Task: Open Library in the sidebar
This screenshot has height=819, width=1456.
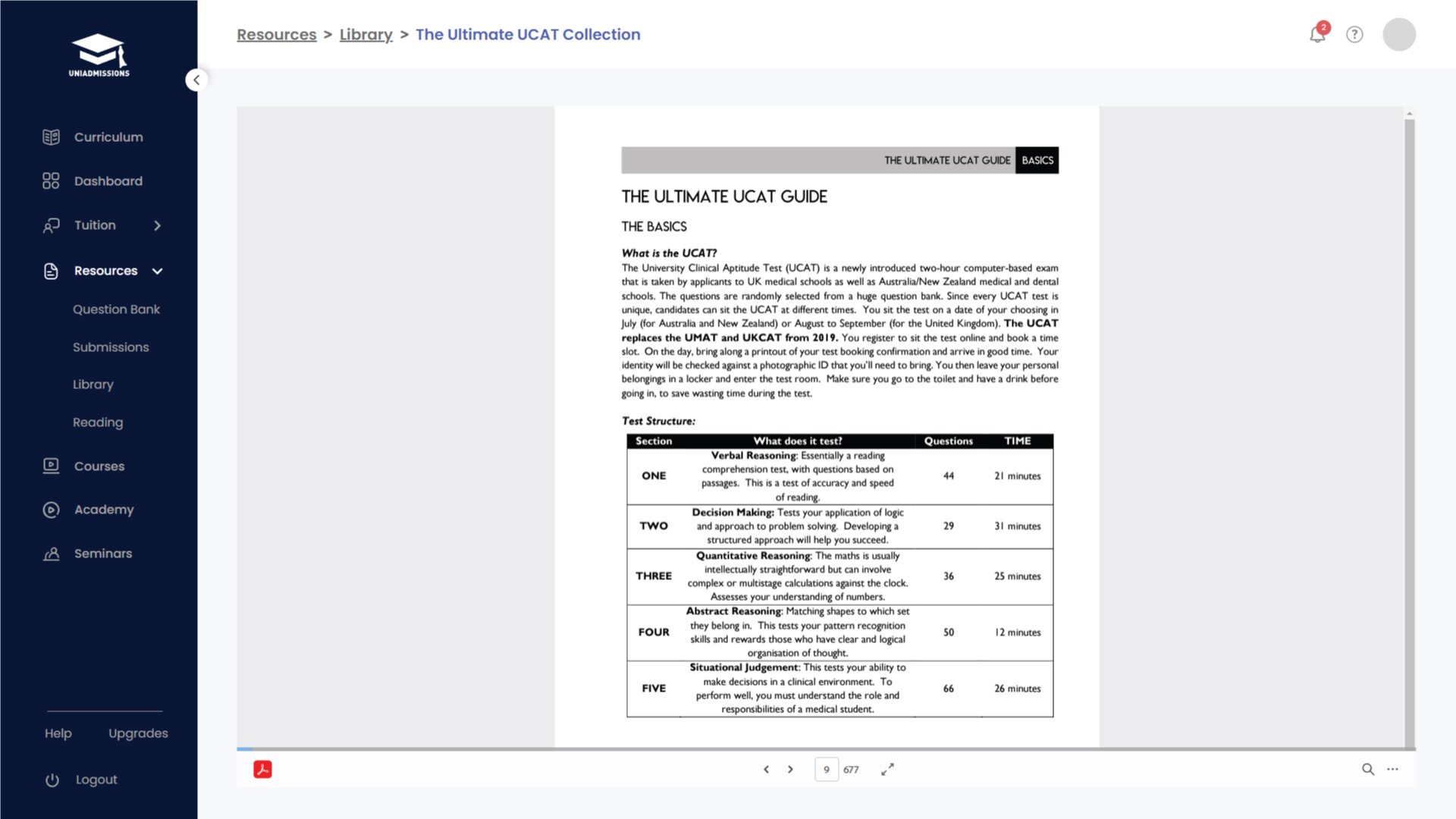Action: 93,384
